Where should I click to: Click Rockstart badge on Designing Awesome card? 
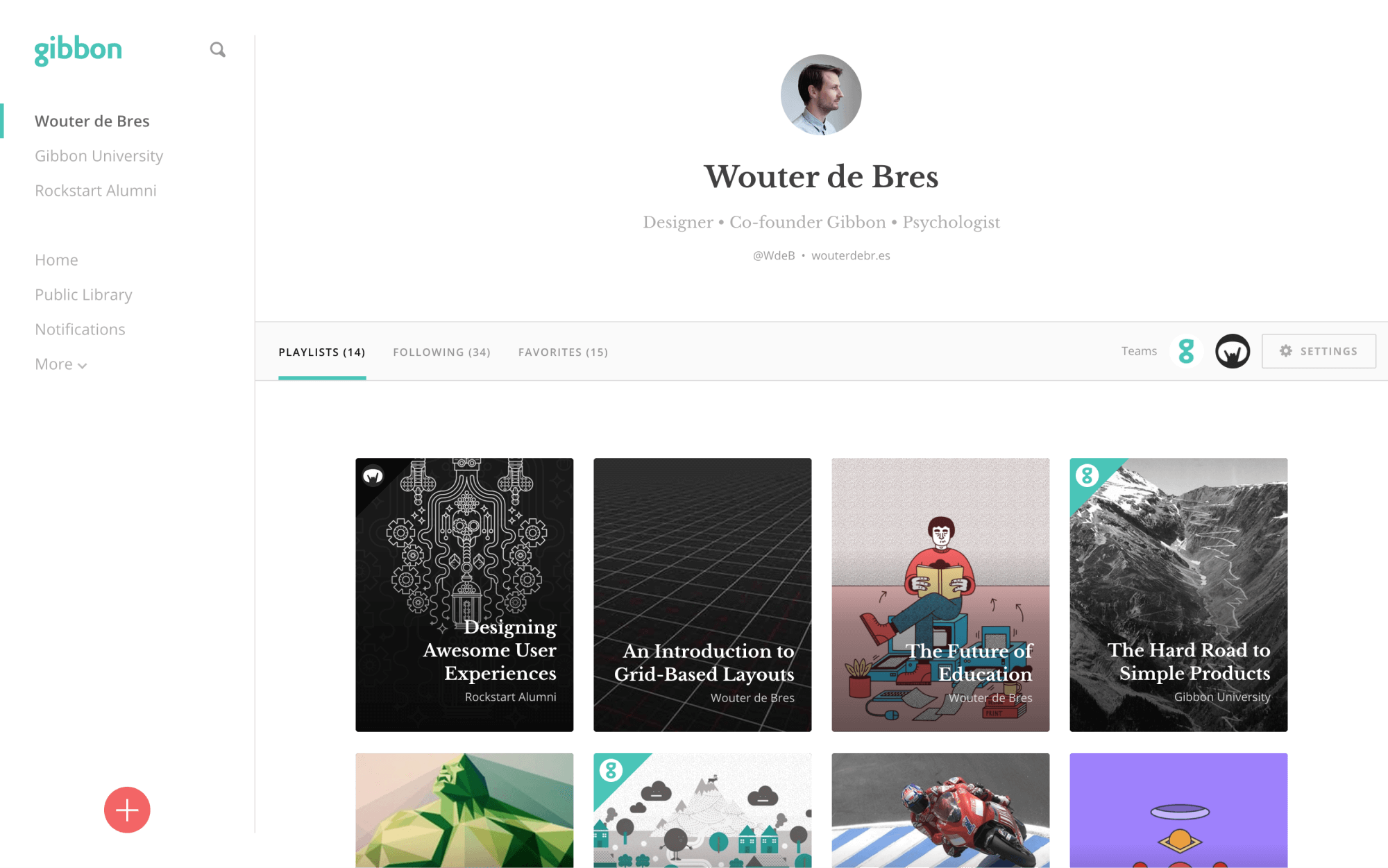[x=373, y=476]
